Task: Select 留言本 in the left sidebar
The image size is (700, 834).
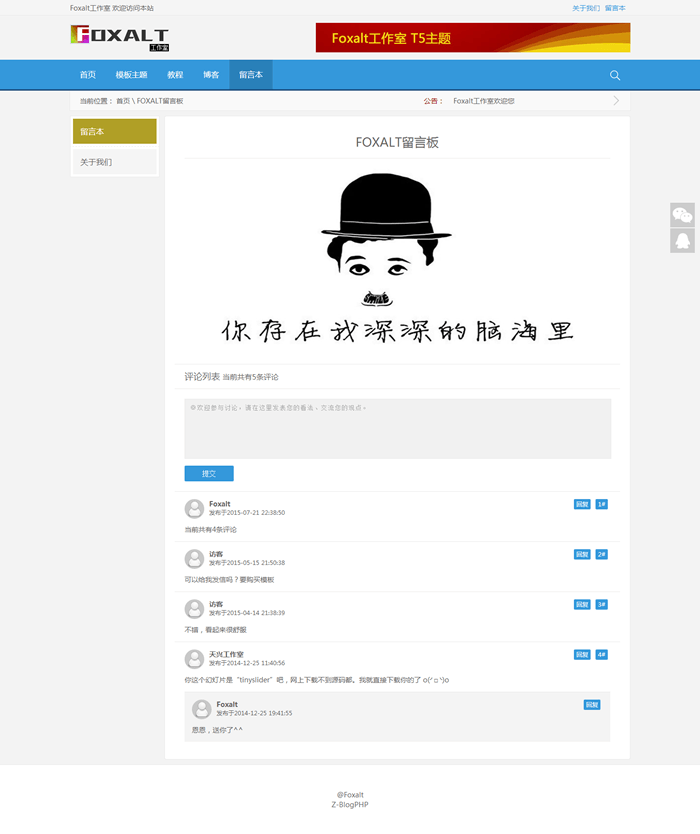Action: pos(115,131)
